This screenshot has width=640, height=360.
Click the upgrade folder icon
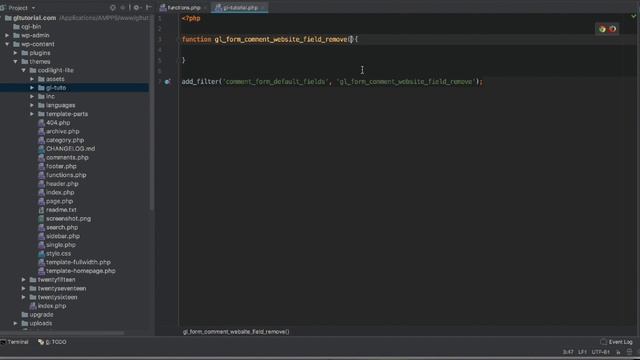pos(24,315)
